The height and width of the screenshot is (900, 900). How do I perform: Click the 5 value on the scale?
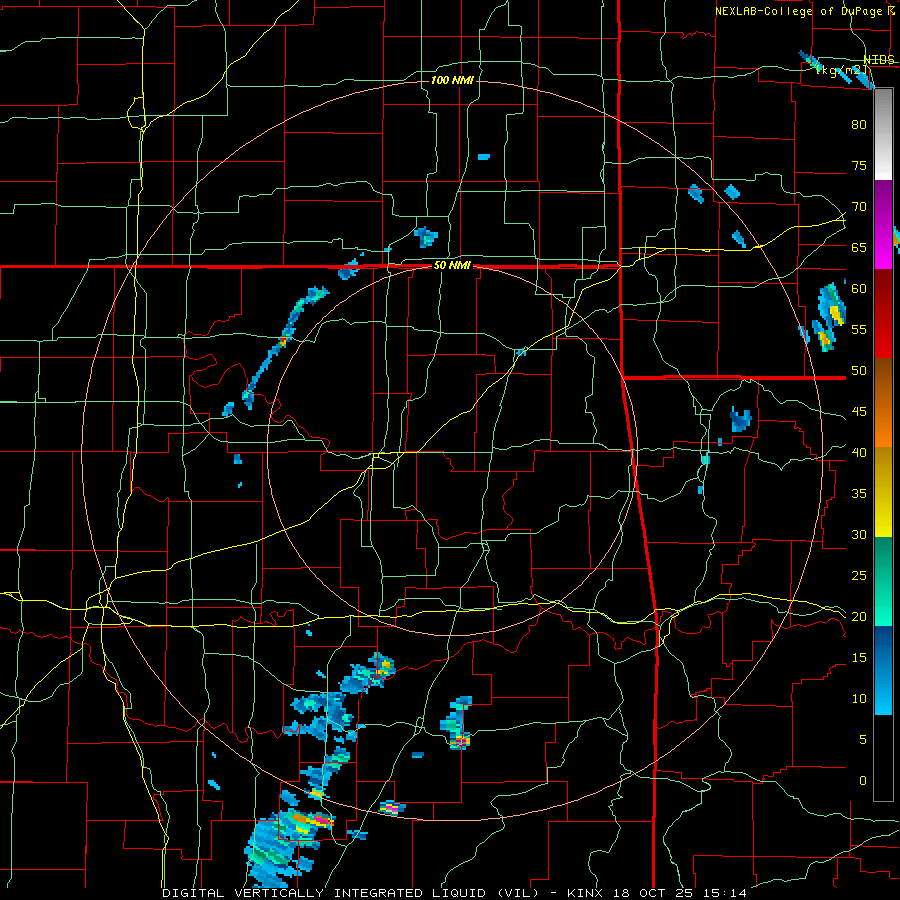(x=863, y=740)
